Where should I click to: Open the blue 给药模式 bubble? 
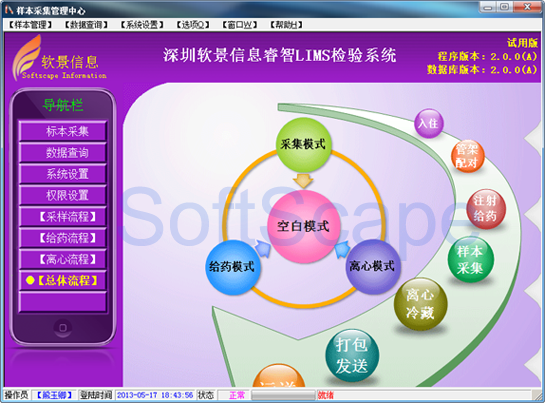tap(233, 267)
